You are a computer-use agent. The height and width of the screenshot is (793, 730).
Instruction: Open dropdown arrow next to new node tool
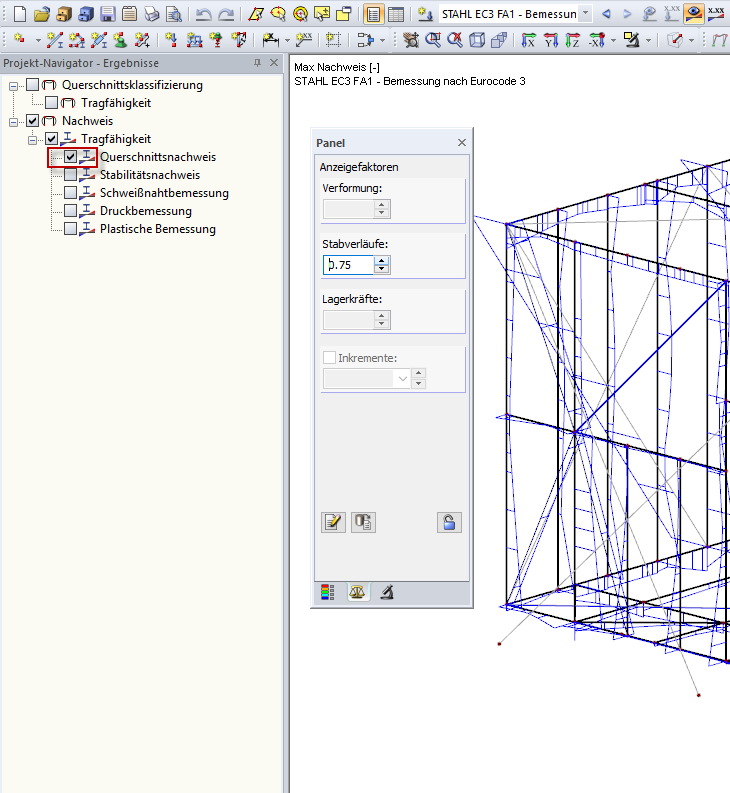pos(38,40)
